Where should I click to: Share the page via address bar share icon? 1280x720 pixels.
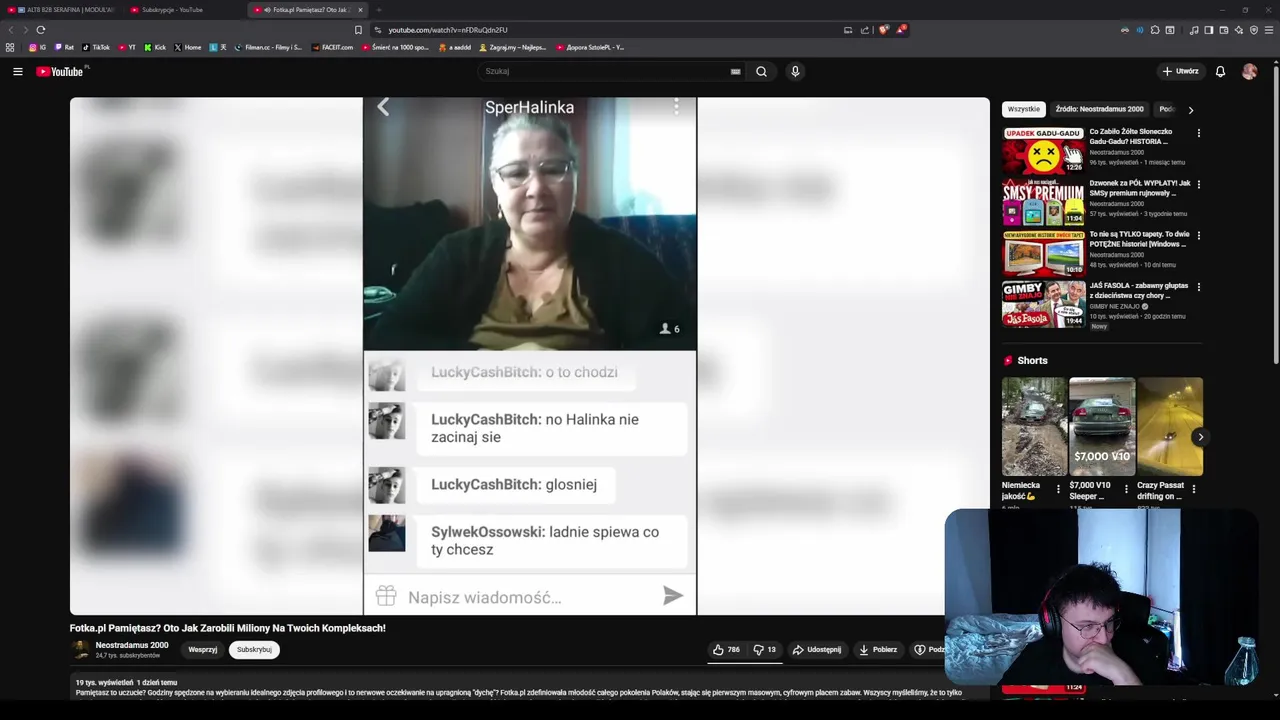point(865,30)
